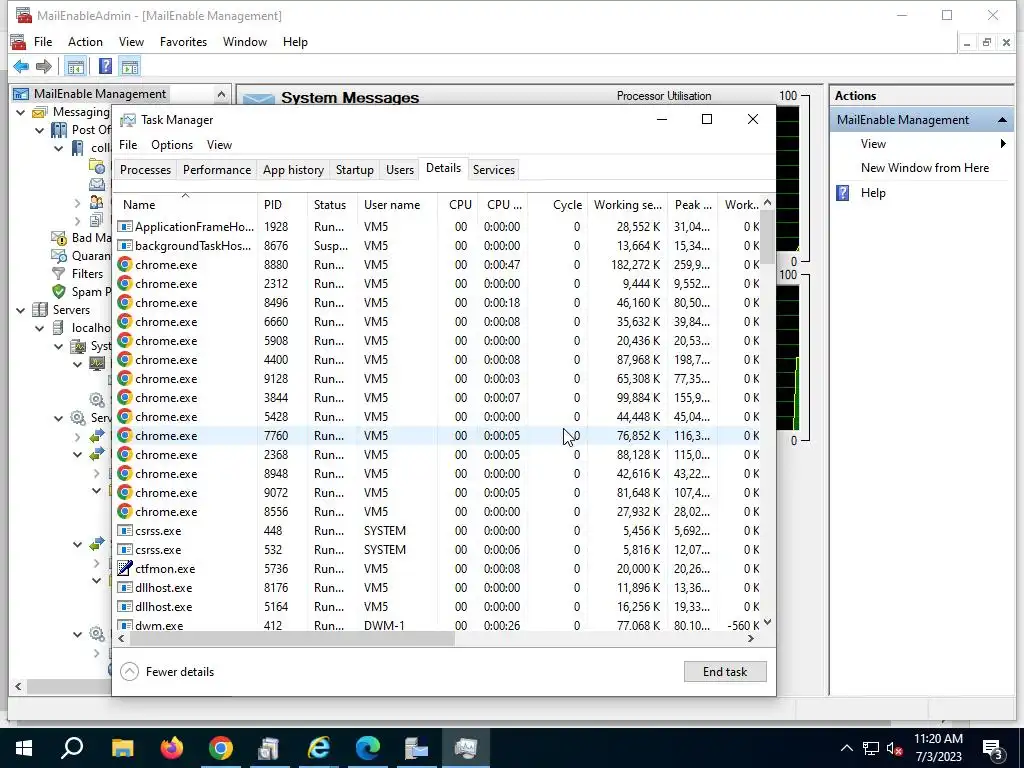Open the Users tab
The width and height of the screenshot is (1024, 768).
(x=400, y=170)
